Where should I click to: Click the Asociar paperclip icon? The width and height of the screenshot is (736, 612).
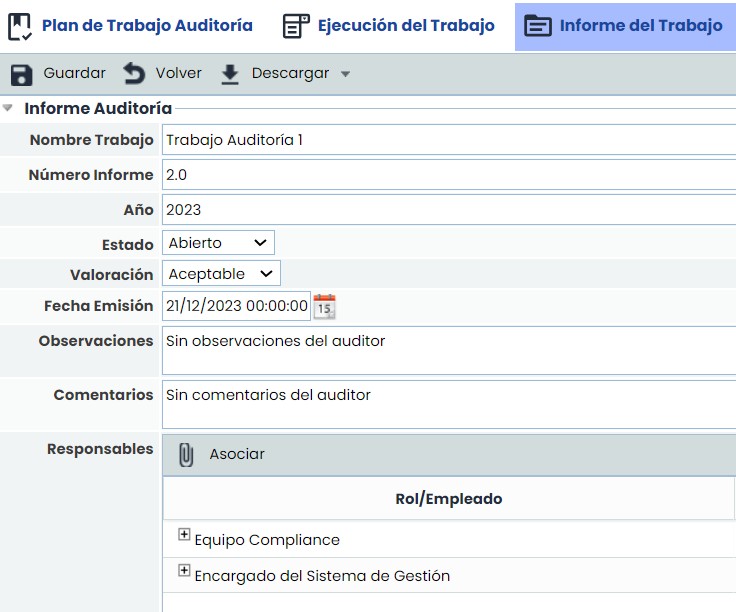[186, 454]
